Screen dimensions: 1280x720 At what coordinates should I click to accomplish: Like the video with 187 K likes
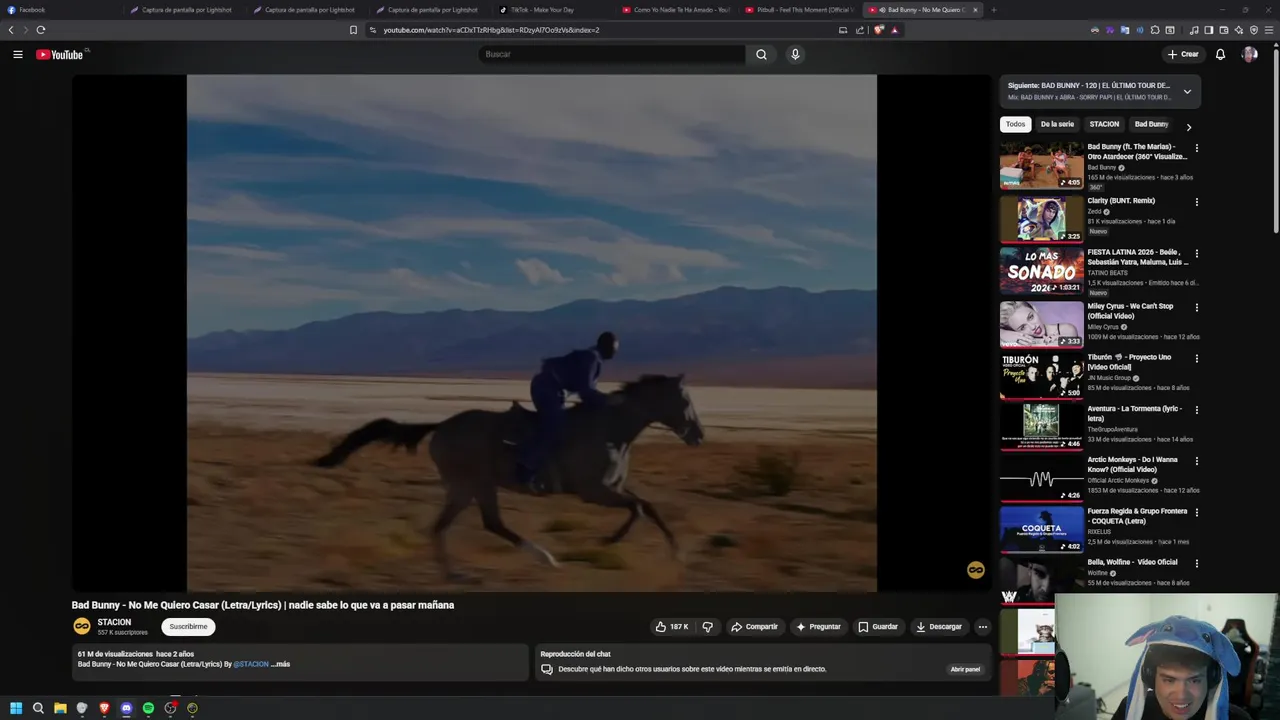coord(671,627)
